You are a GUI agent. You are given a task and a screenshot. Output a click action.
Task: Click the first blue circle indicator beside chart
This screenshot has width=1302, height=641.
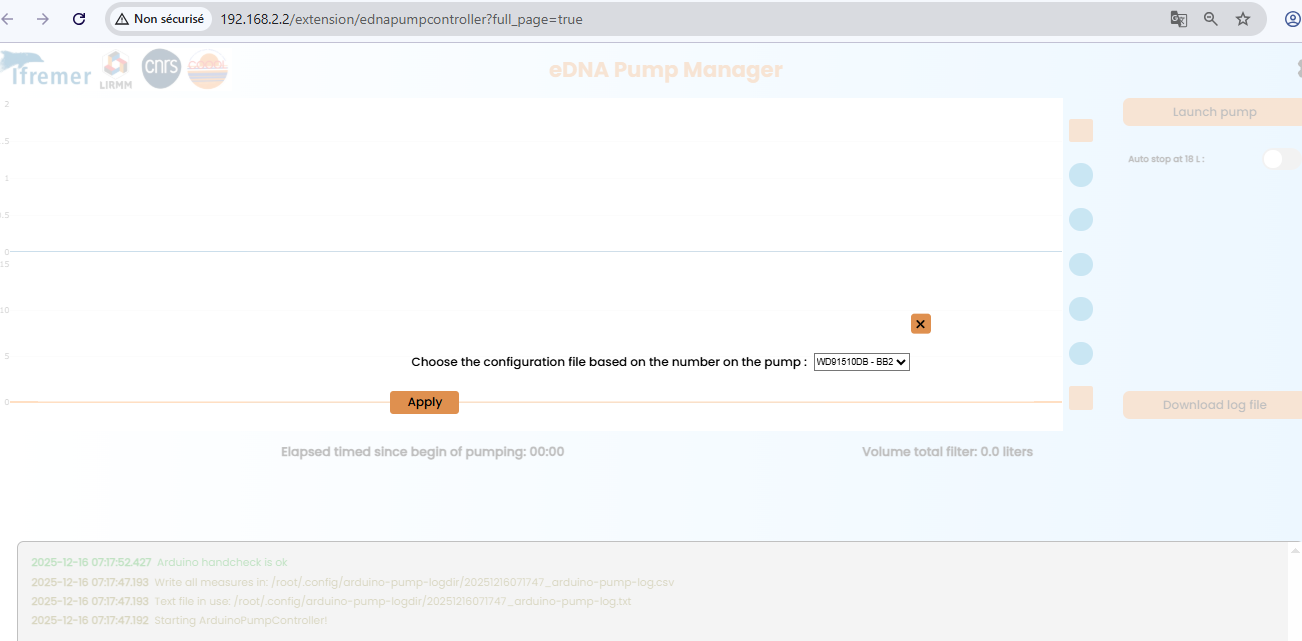tap(1081, 175)
